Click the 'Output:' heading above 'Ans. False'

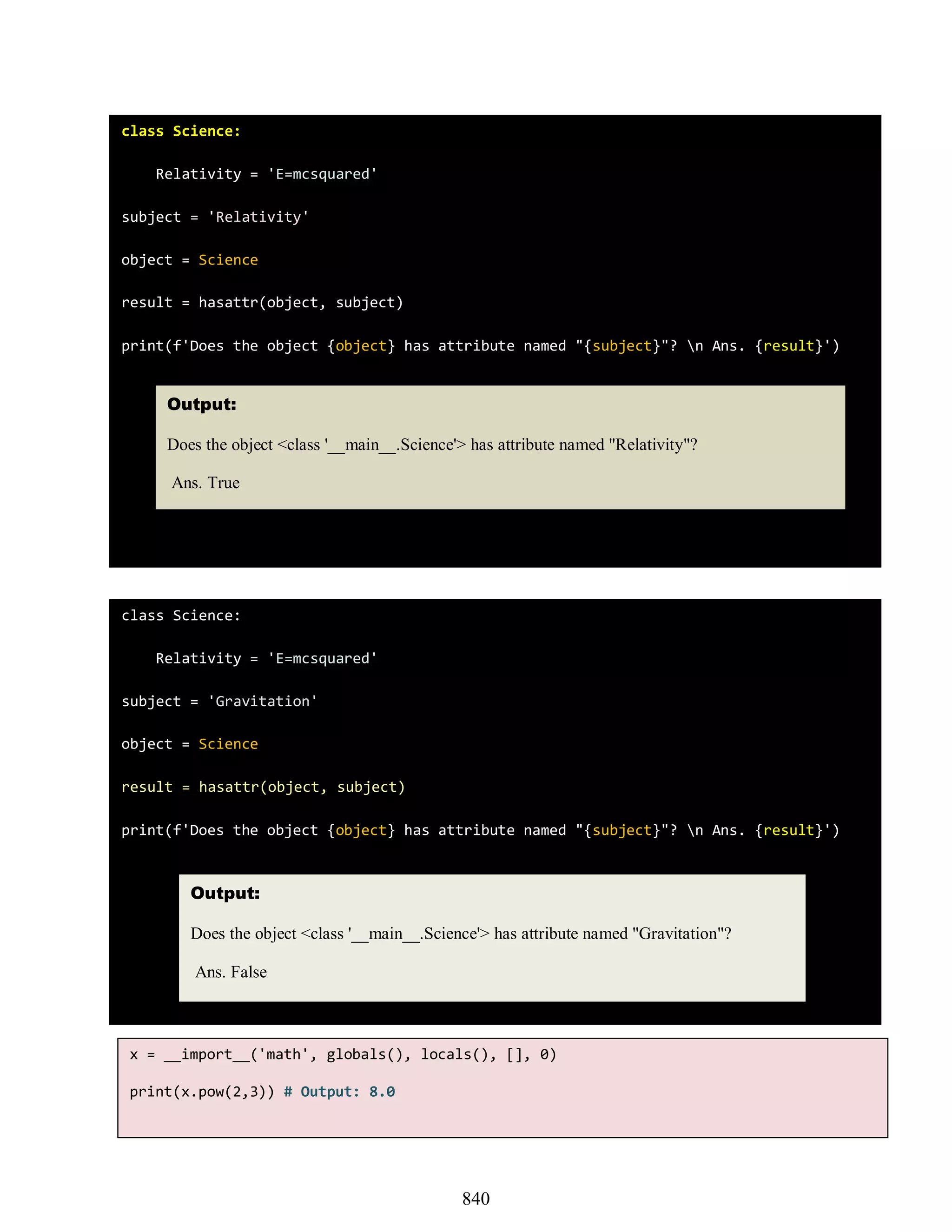[225, 893]
